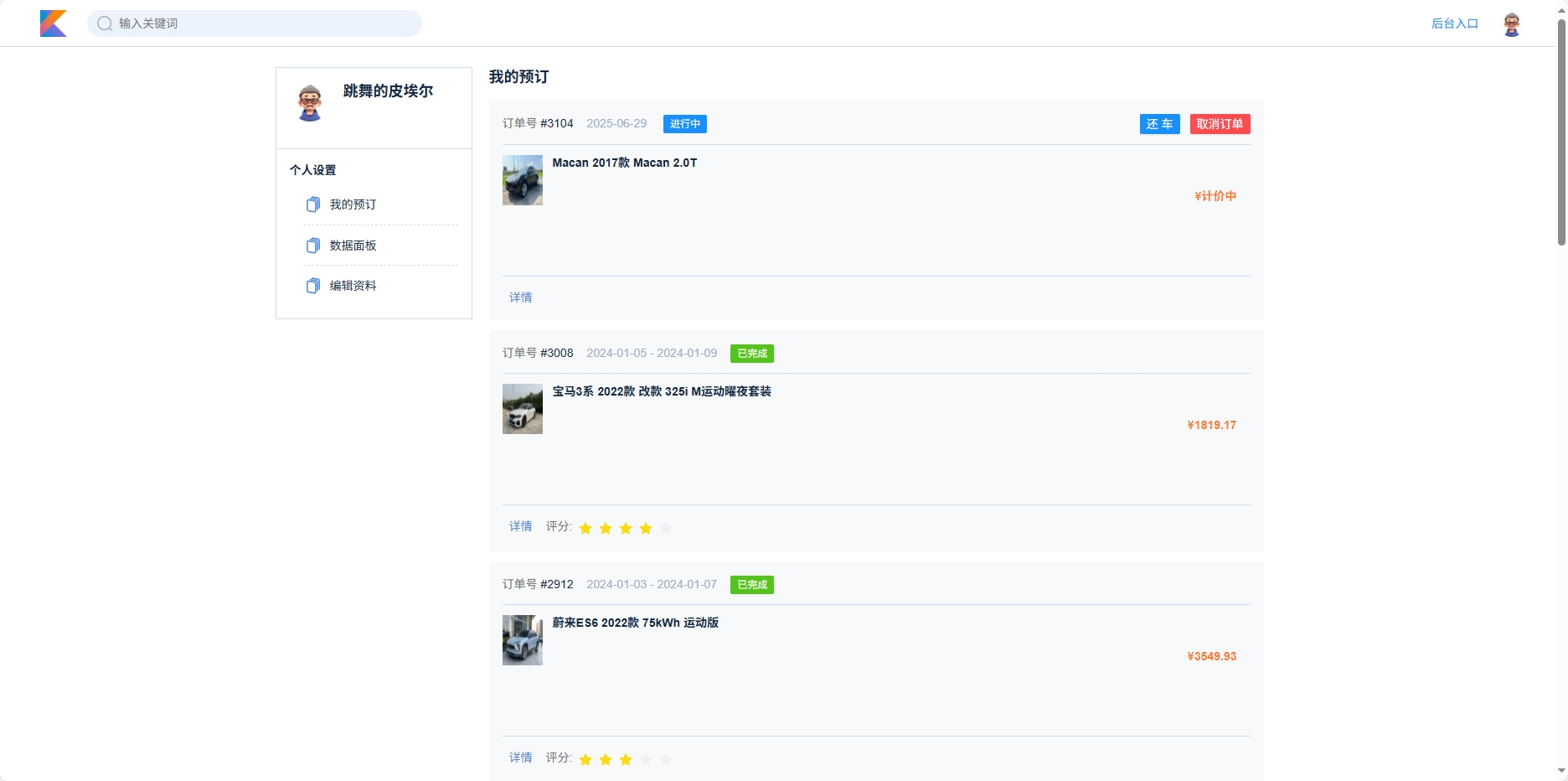Click date range 2024-01-05 - 2024-01-09
The image size is (1568, 781).
click(x=652, y=354)
